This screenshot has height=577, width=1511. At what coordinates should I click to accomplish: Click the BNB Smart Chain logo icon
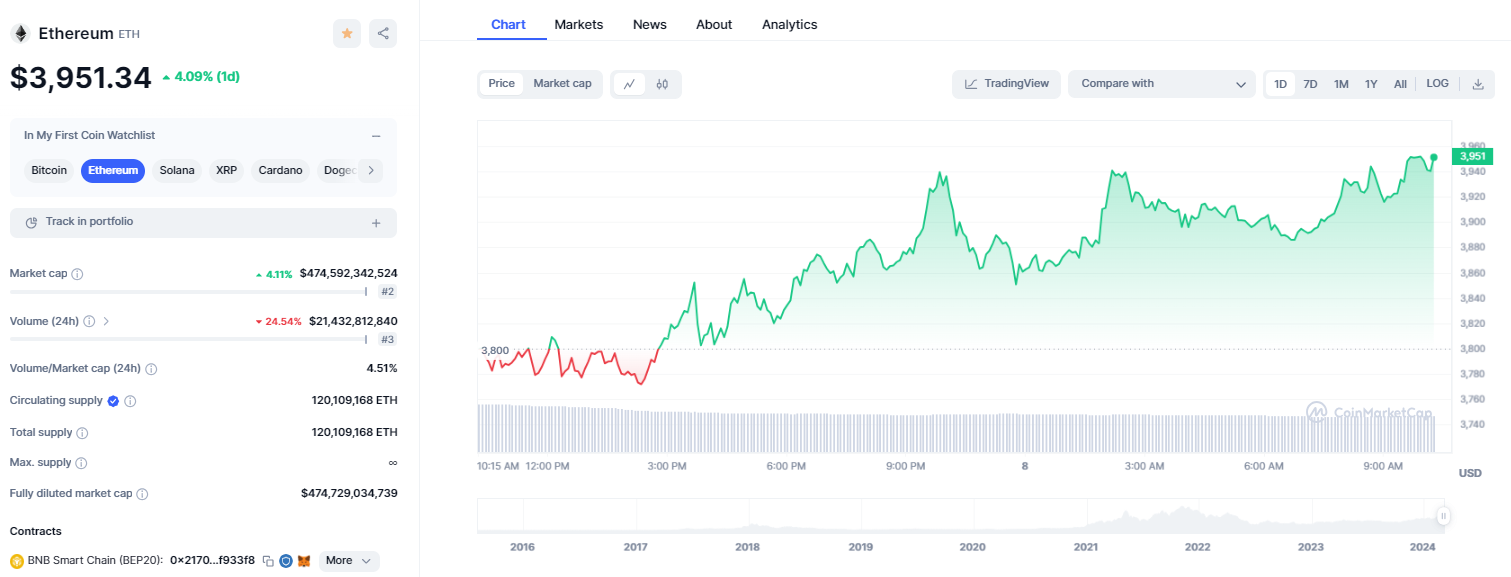17,561
